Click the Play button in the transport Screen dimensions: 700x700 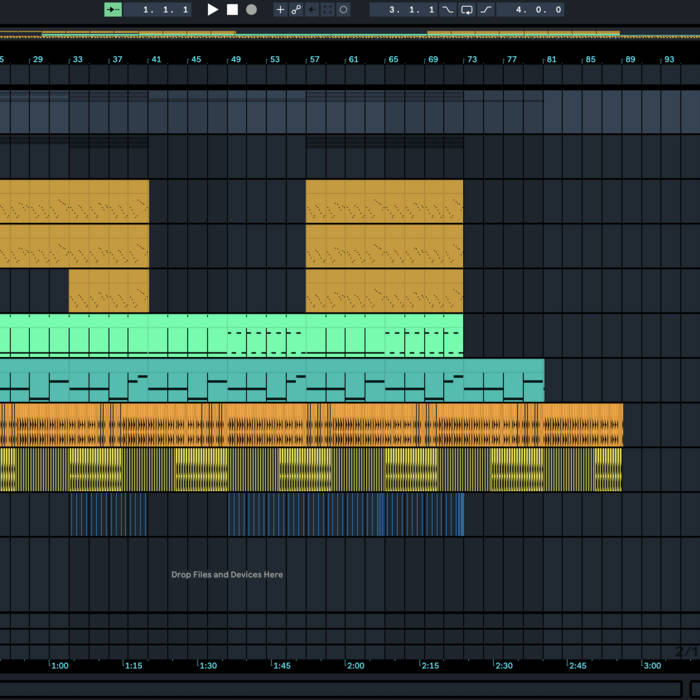pyautogui.click(x=212, y=10)
